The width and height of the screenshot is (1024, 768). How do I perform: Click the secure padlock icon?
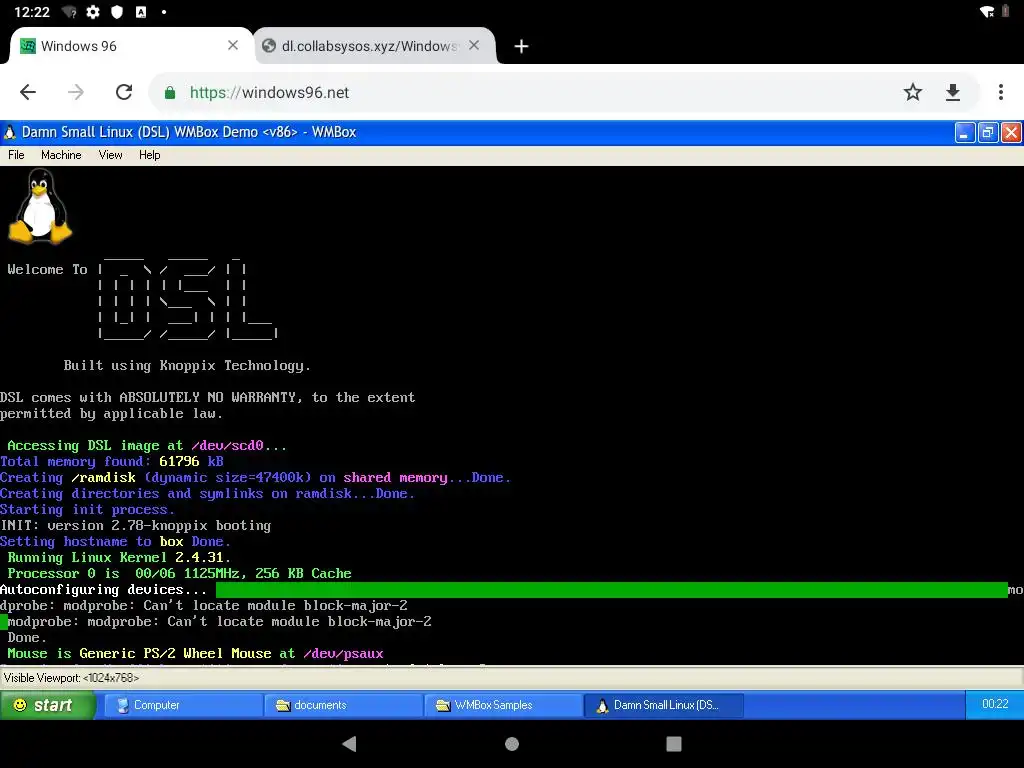click(x=170, y=93)
